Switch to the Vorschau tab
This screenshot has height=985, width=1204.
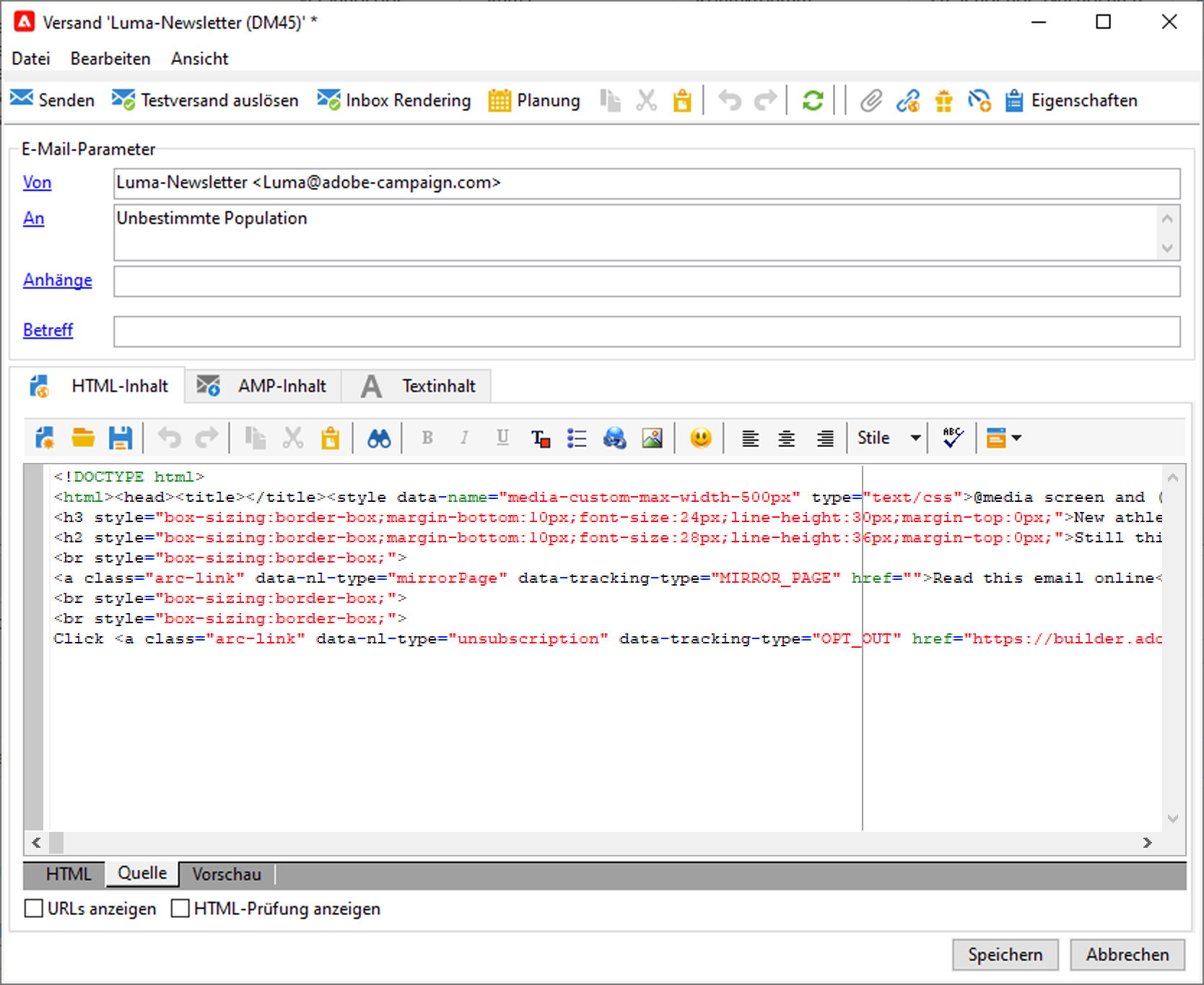[227, 874]
